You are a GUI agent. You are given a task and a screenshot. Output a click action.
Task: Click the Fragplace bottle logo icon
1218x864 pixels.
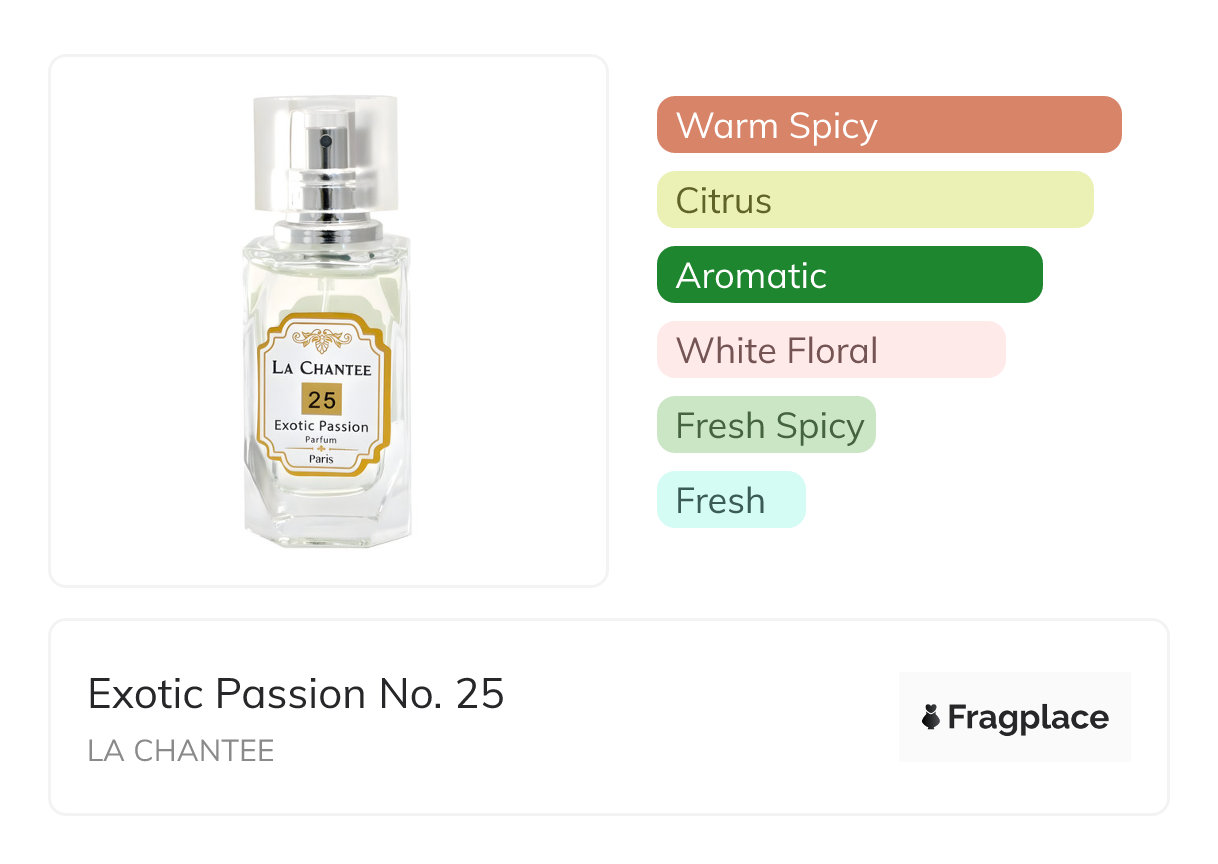931,717
